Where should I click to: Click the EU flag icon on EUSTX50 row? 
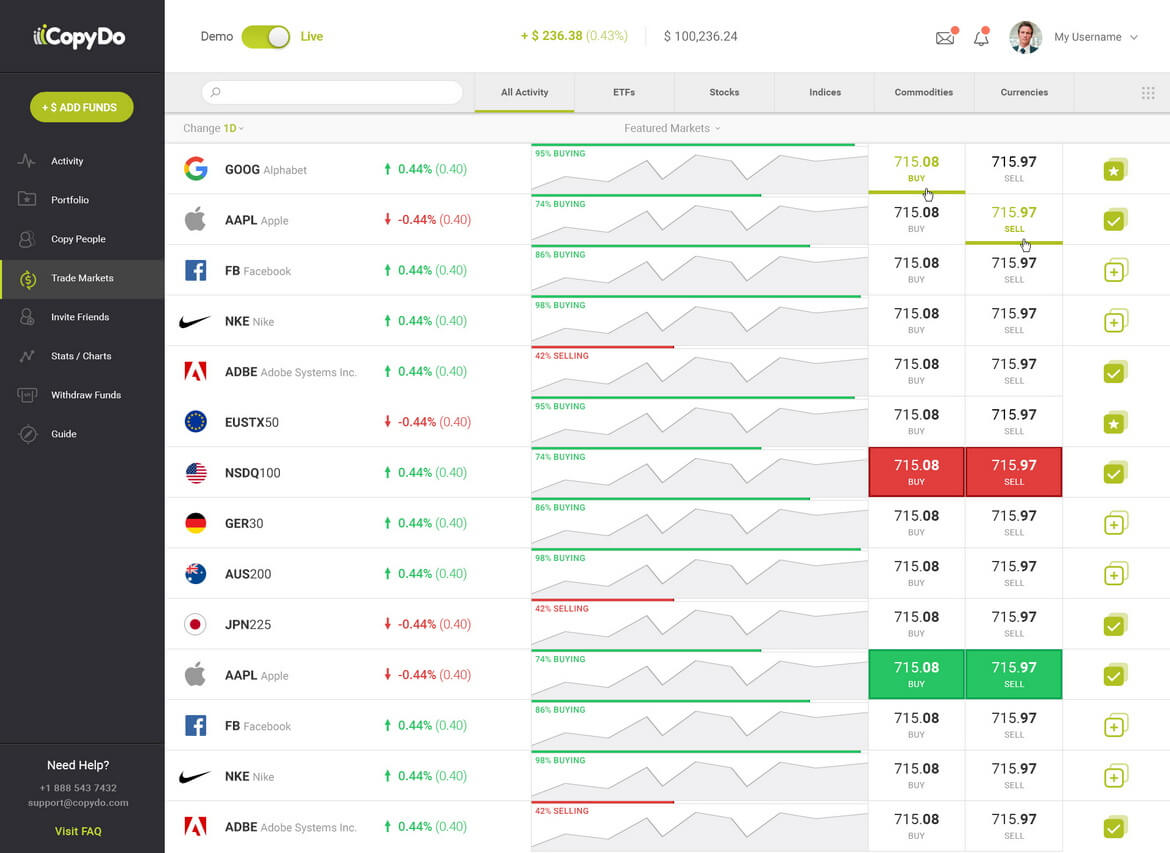[195, 422]
